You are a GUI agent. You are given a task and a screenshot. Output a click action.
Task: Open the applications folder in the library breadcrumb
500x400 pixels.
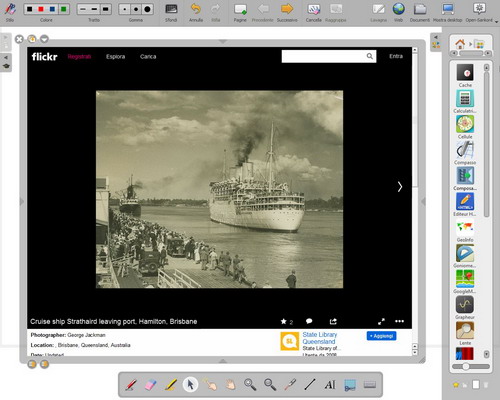click(x=479, y=44)
